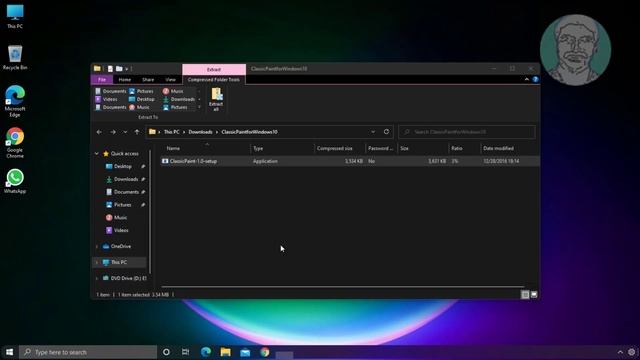
Task: Click the pink Extract contextual tab
Action: (x=214, y=69)
